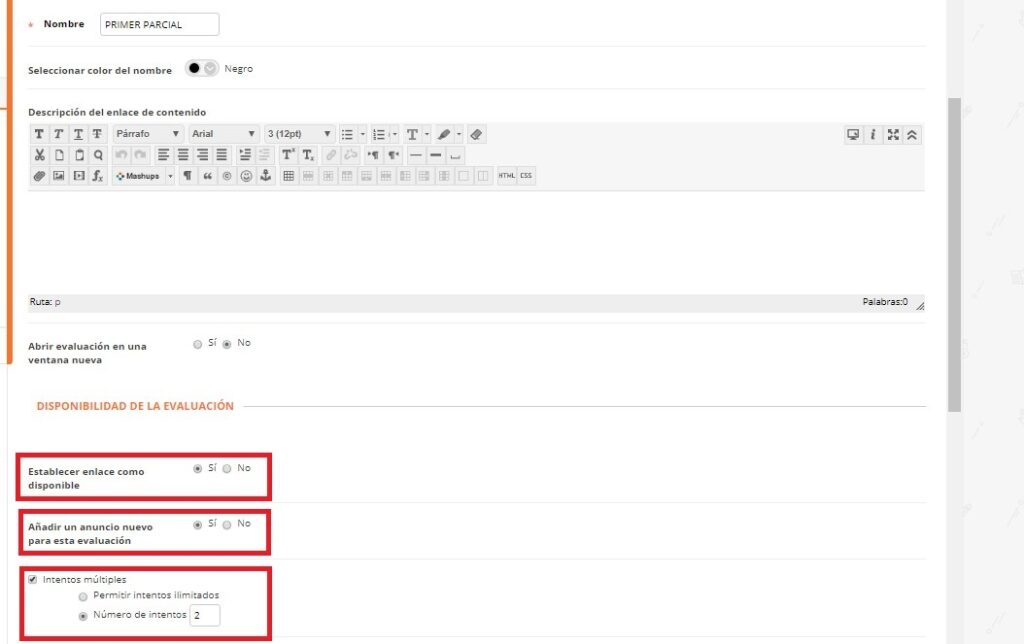Click the Nombre text field
This screenshot has width=1024, height=644.
point(159,25)
